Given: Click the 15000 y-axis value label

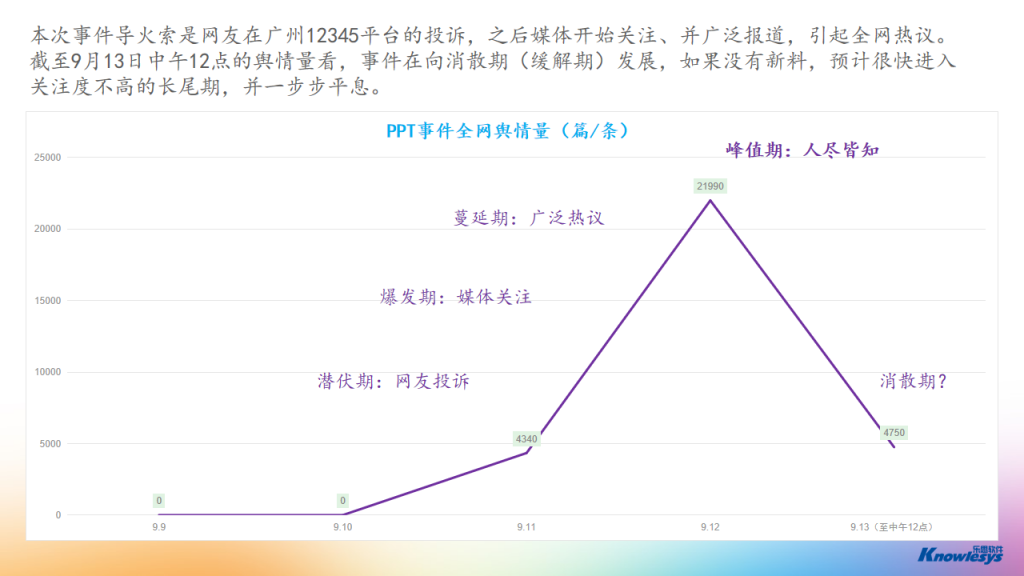Looking at the screenshot, I should click(48, 300).
